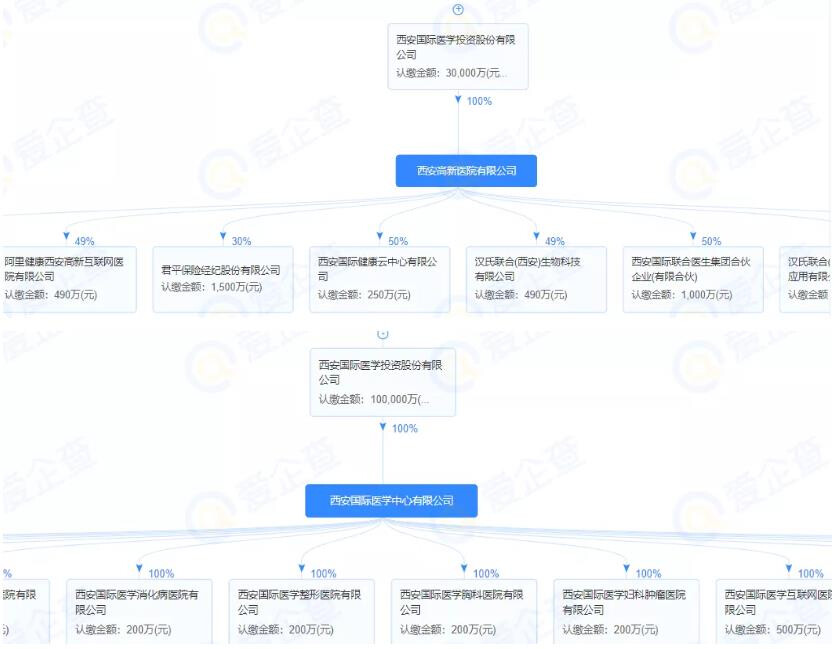The height and width of the screenshot is (649, 837).
Task: Click the text 认缴金额: 1,000万(元)
Action: pyautogui.click(x=682, y=295)
